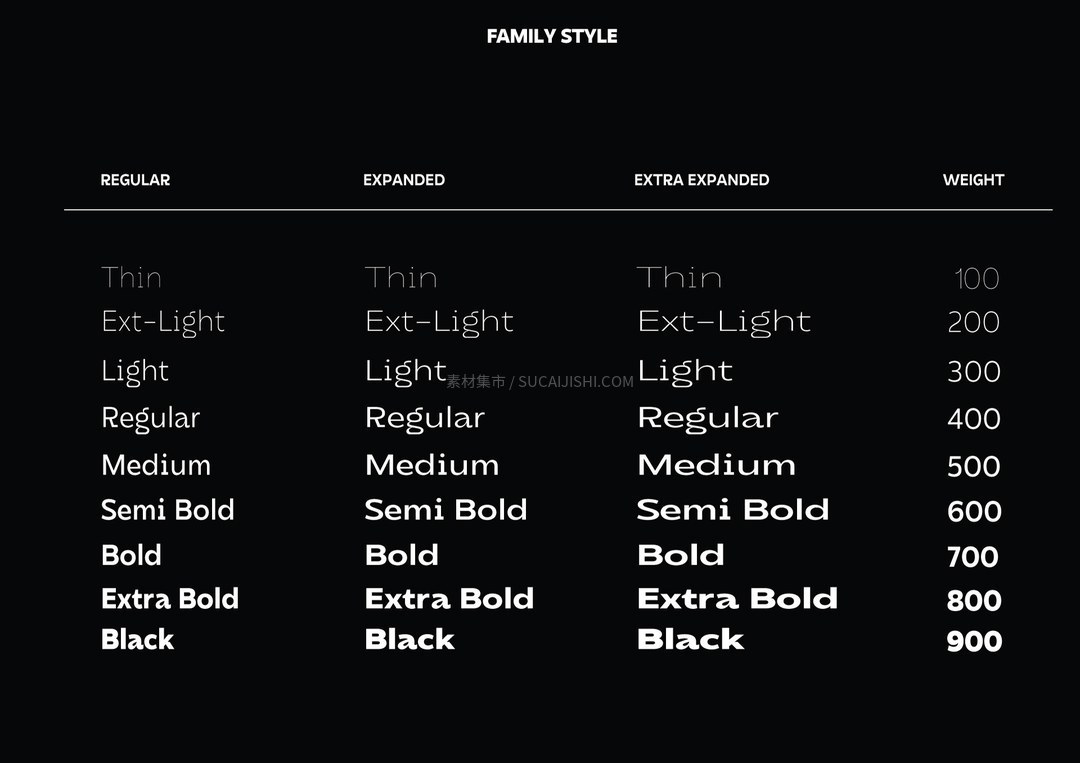
Task: Click Thin in the Extra Expanded column
Action: tap(680, 278)
